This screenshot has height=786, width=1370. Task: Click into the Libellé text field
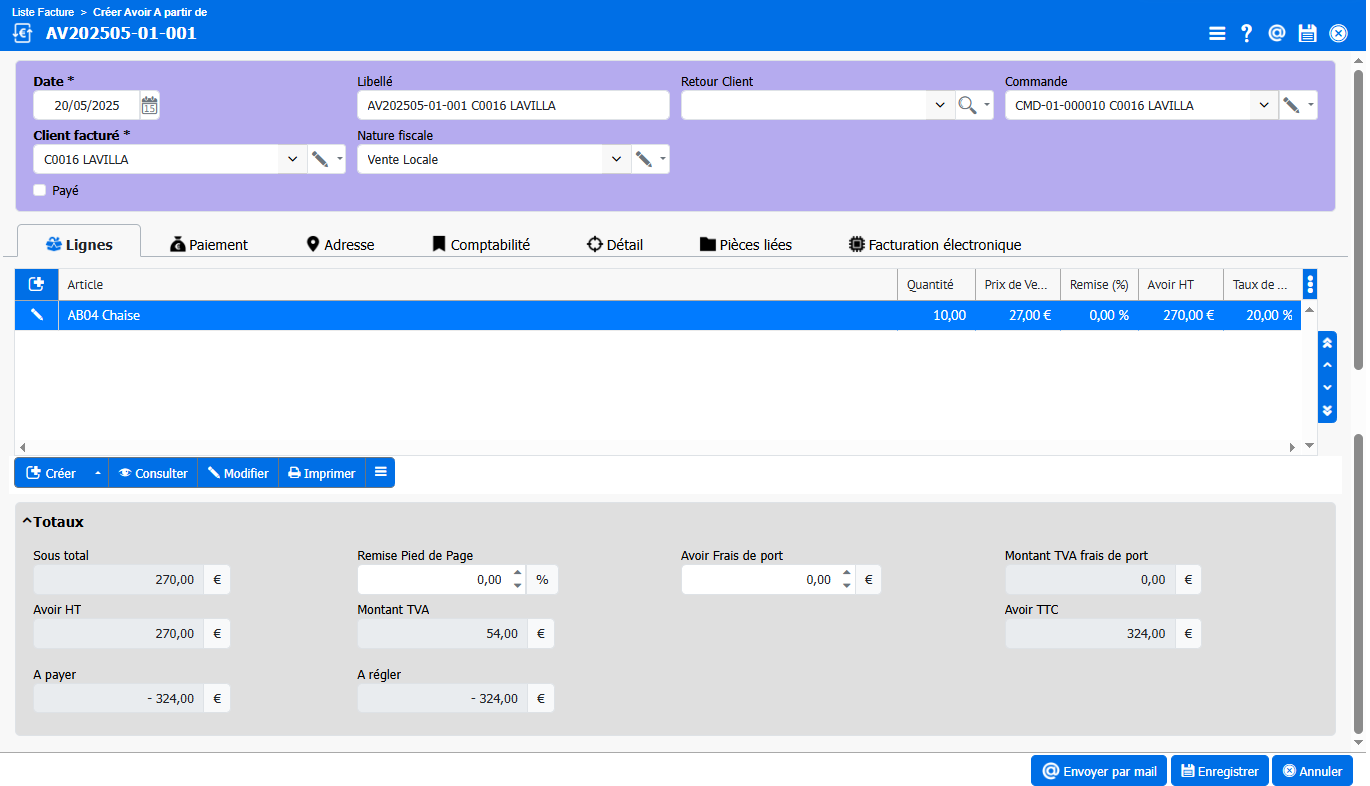pyautogui.click(x=512, y=105)
